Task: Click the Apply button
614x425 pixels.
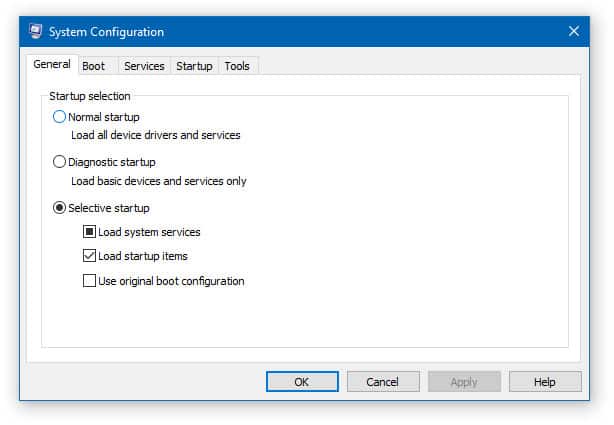Action: click(464, 382)
